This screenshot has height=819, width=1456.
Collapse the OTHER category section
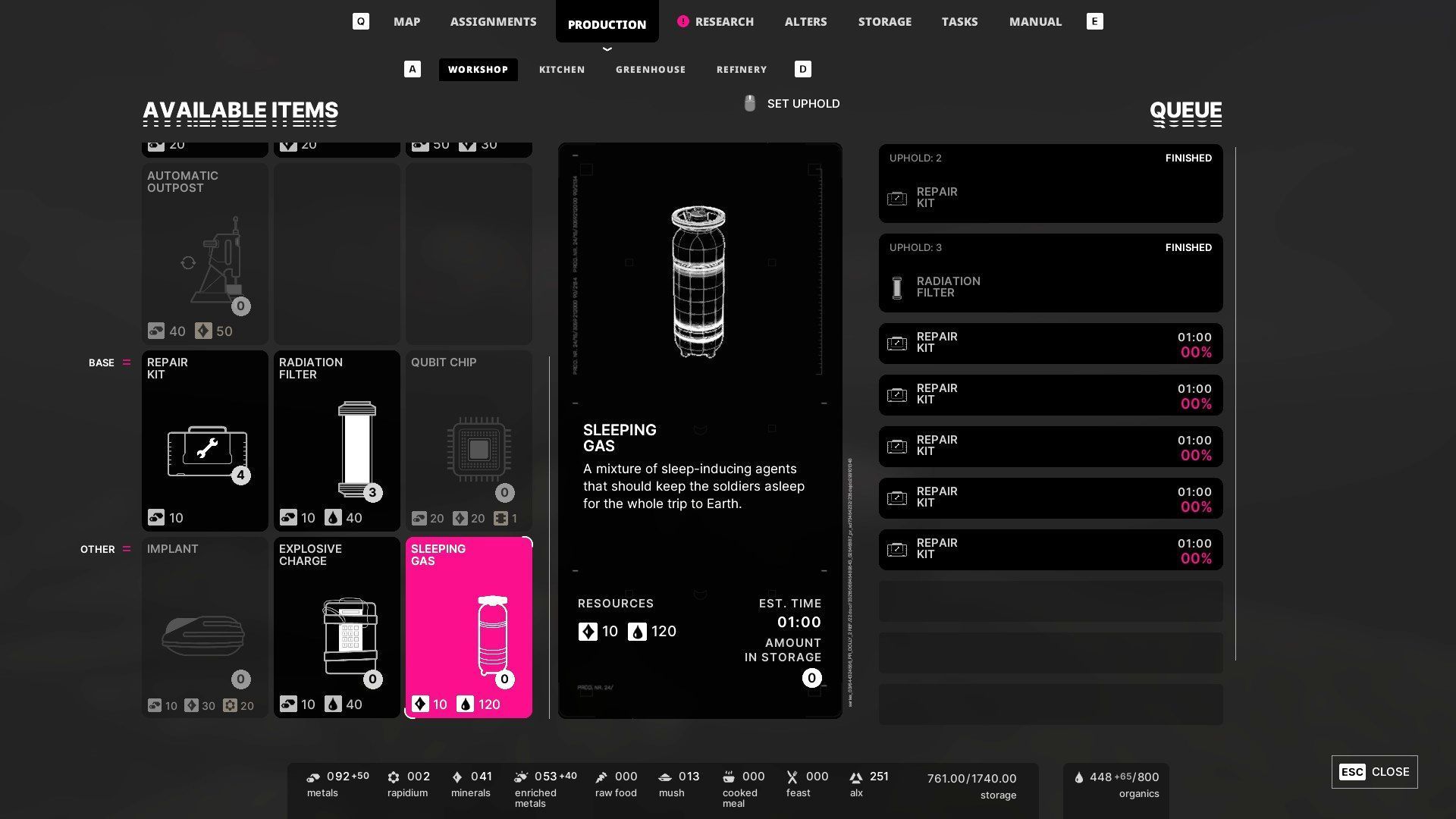pos(127,549)
